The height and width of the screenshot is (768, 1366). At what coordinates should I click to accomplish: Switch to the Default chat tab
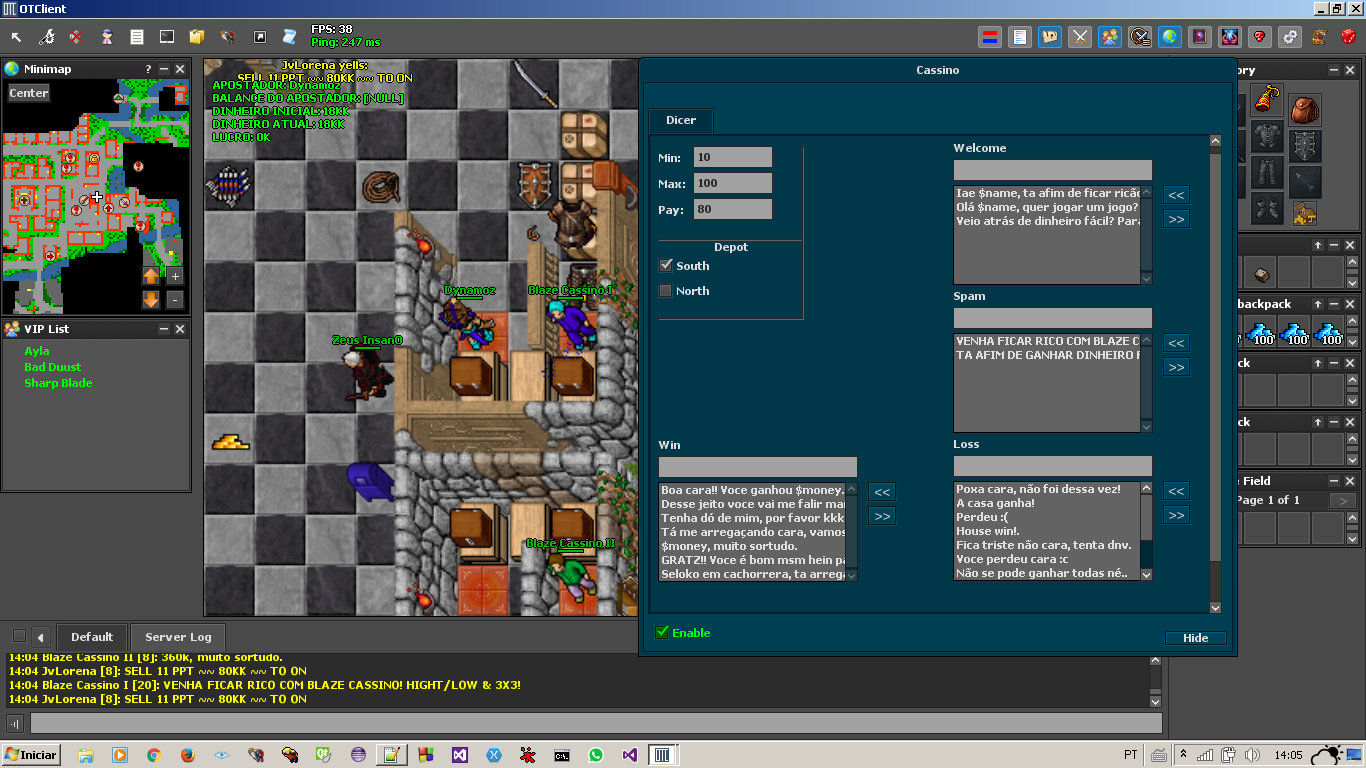[x=91, y=637]
